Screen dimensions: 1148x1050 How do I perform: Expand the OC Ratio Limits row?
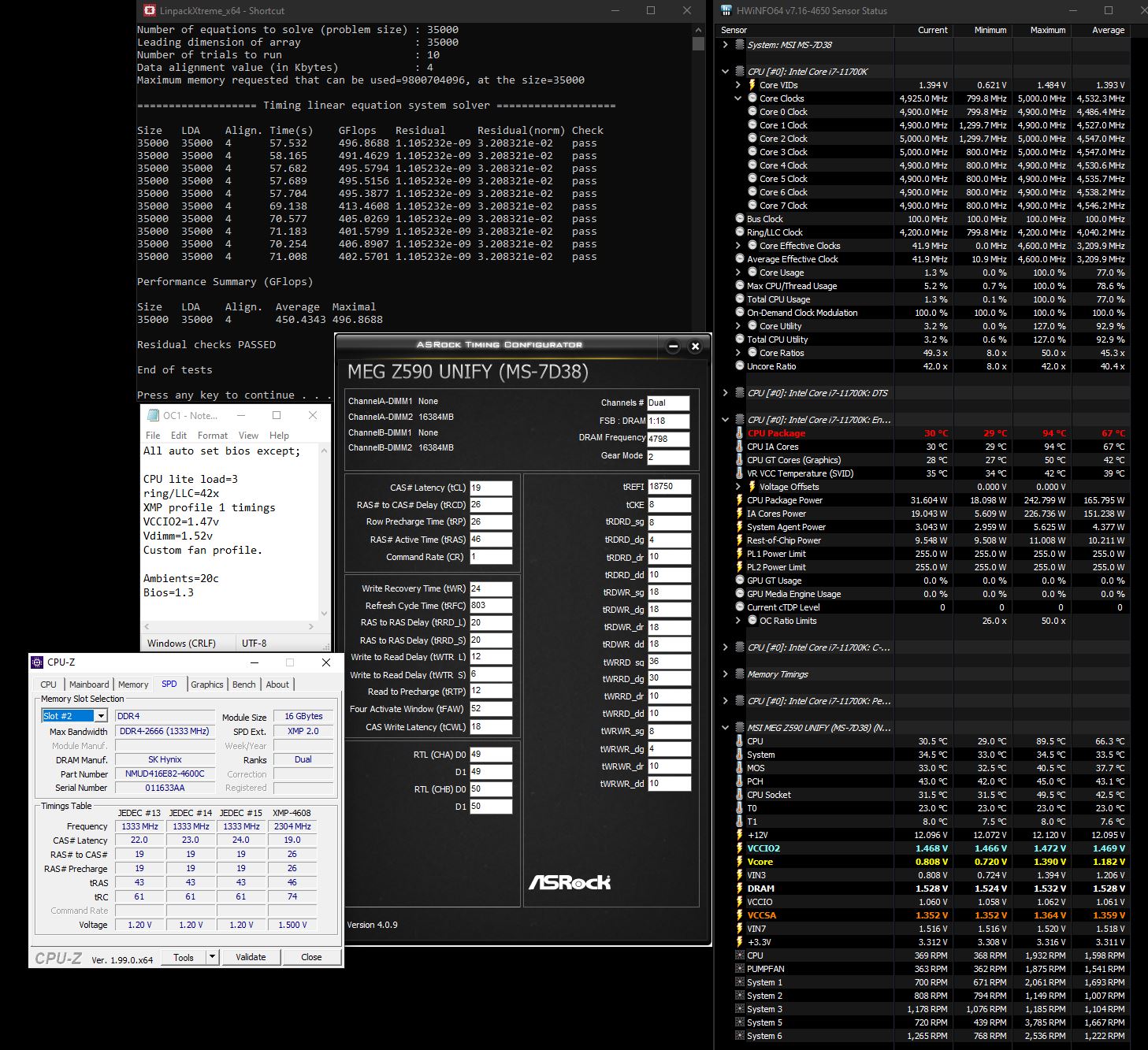738,621
